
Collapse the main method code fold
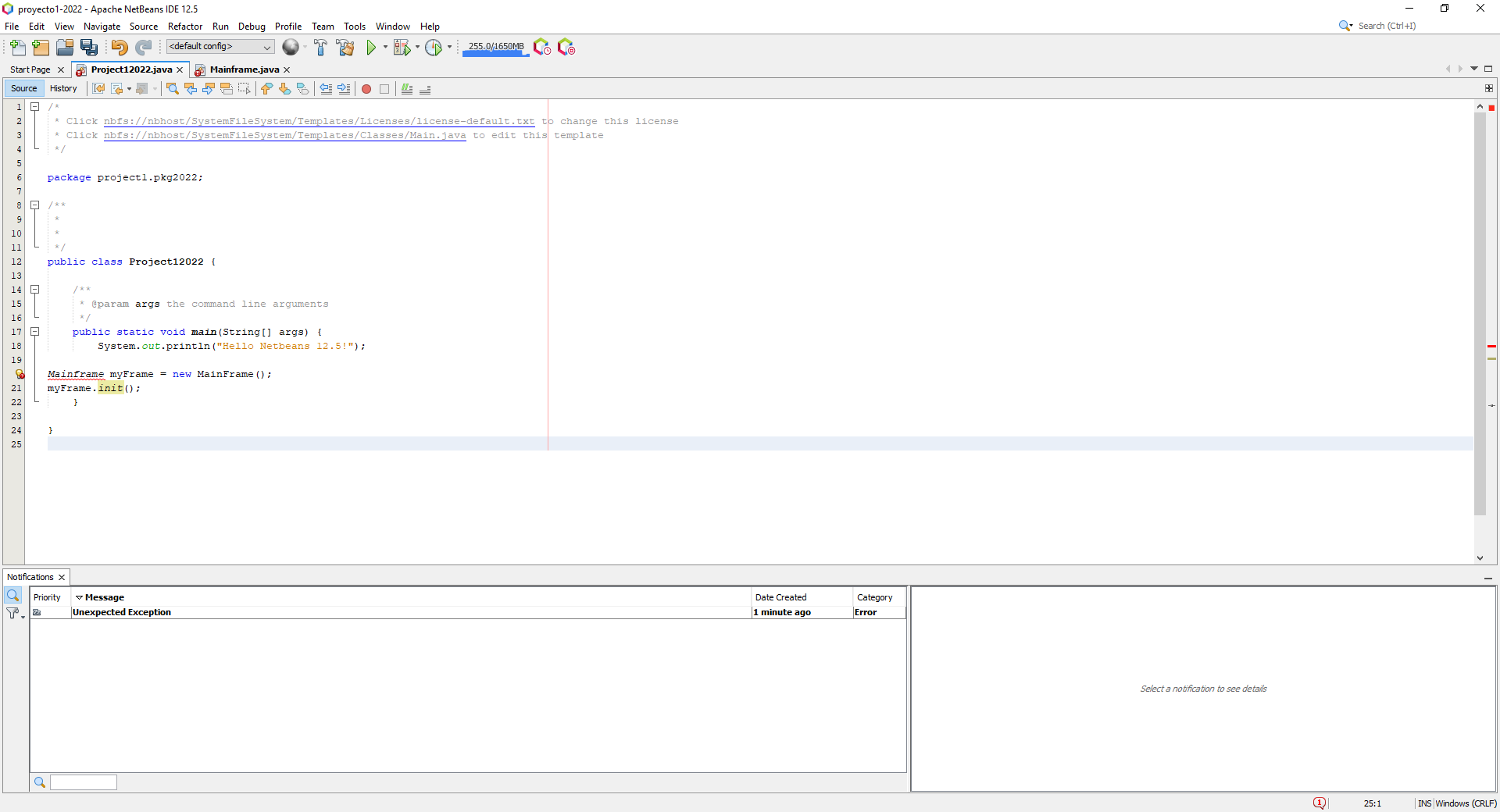pos(35,332)
